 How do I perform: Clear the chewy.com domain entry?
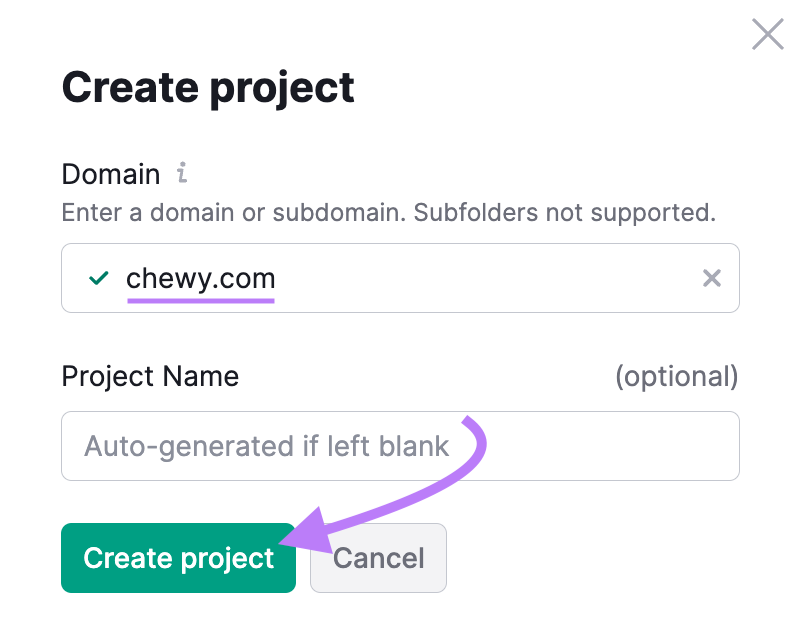pyautogui.click(x=711, y=278)
